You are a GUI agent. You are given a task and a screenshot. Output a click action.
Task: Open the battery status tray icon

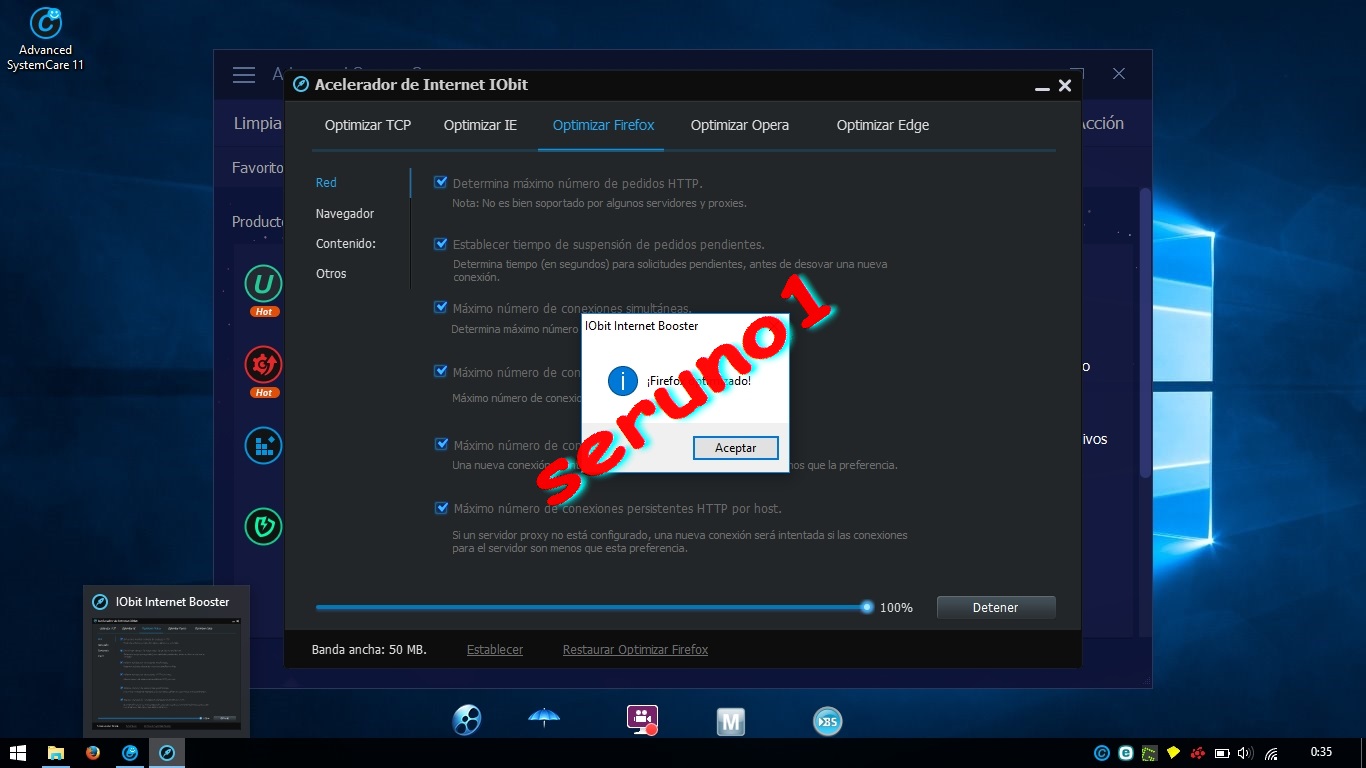1222,753
